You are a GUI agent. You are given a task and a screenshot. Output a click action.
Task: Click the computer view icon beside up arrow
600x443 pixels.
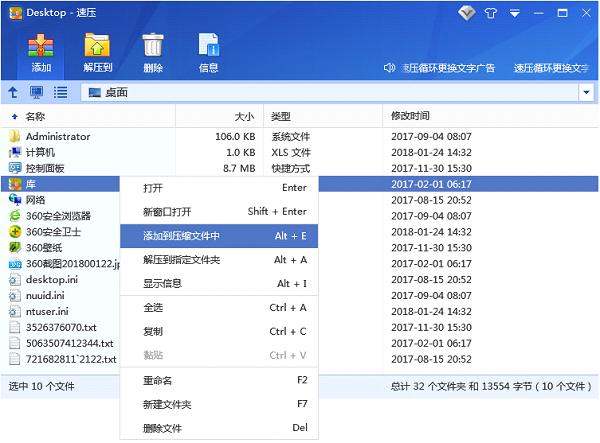[37, 93]
